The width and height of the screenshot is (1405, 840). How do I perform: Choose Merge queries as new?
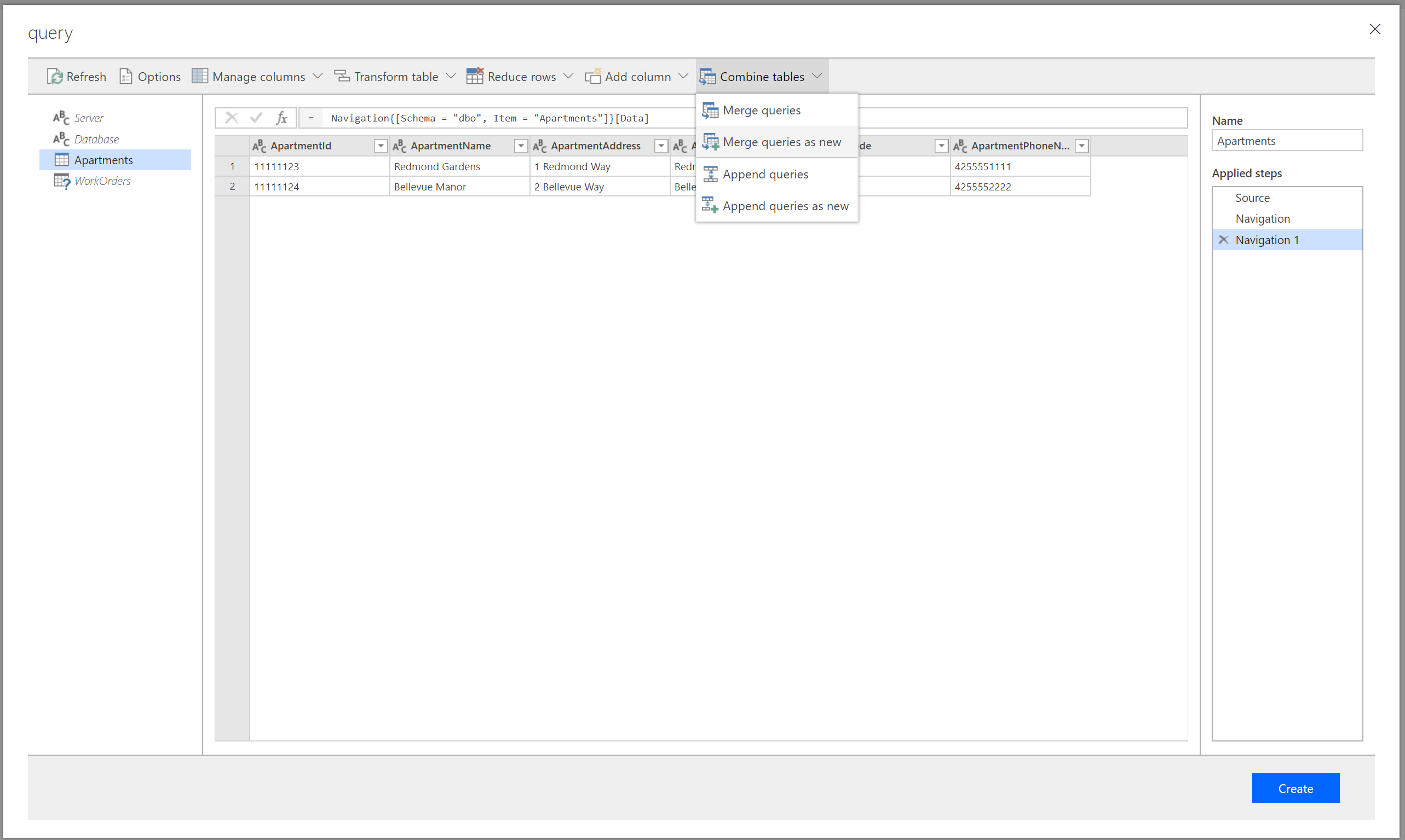(x=781, y=142)
